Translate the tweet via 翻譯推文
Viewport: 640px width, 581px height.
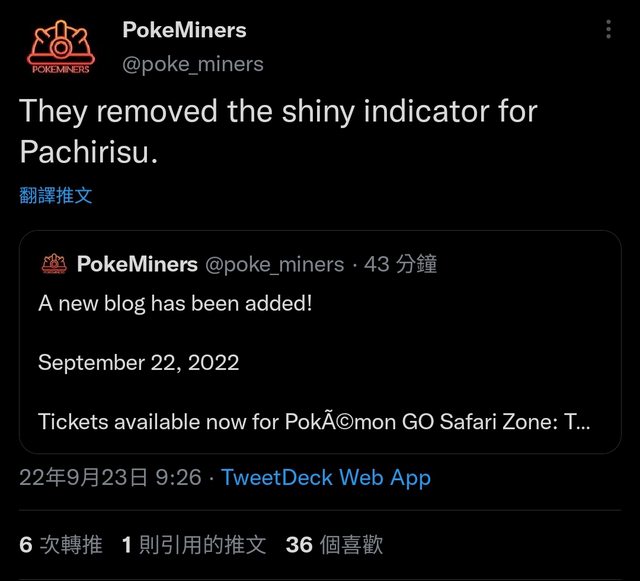click(x=56, y=196)
